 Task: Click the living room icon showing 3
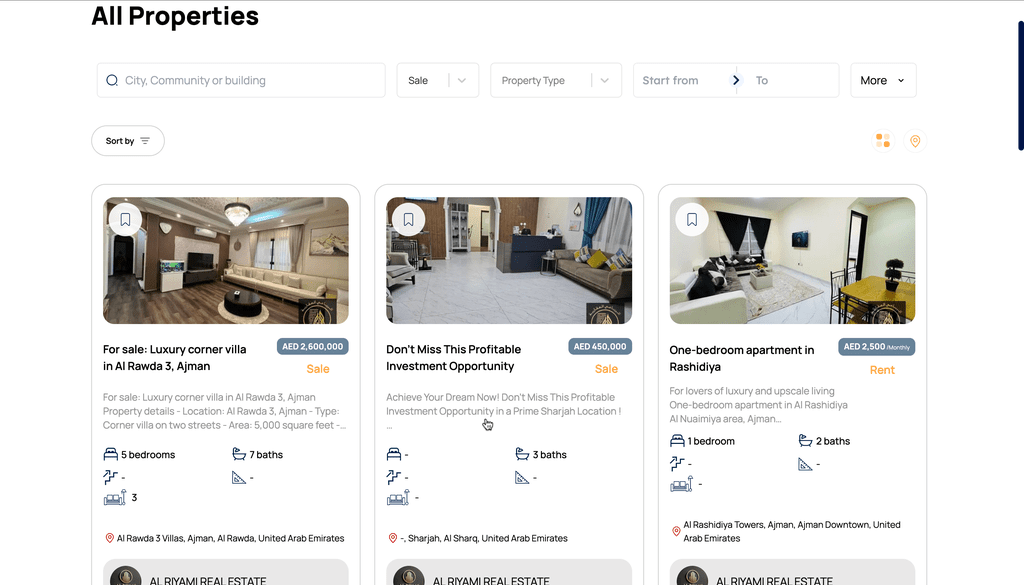(115, 498)
